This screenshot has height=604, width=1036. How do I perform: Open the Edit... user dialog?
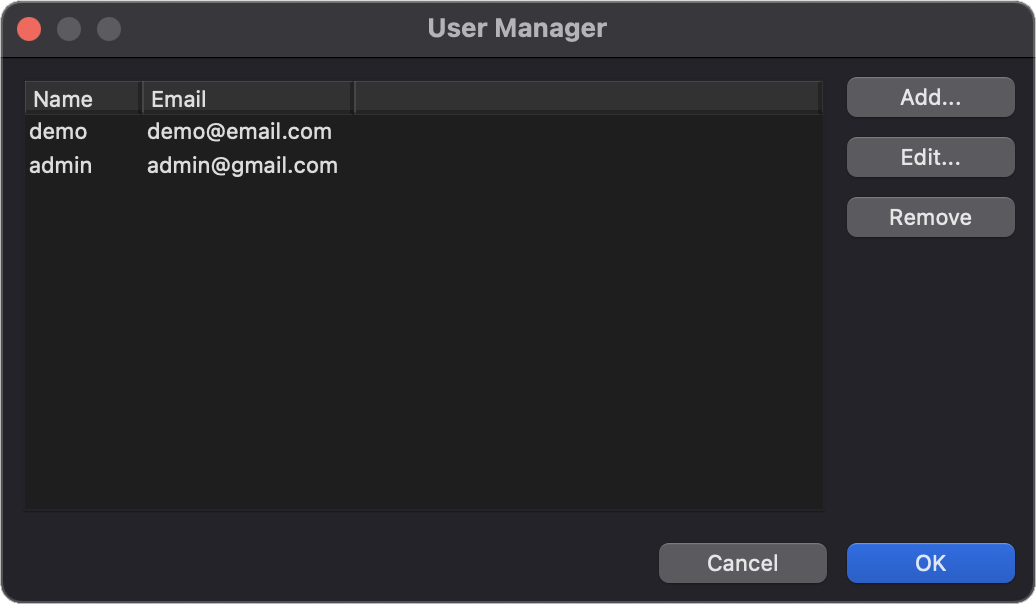tap(930, 157)
